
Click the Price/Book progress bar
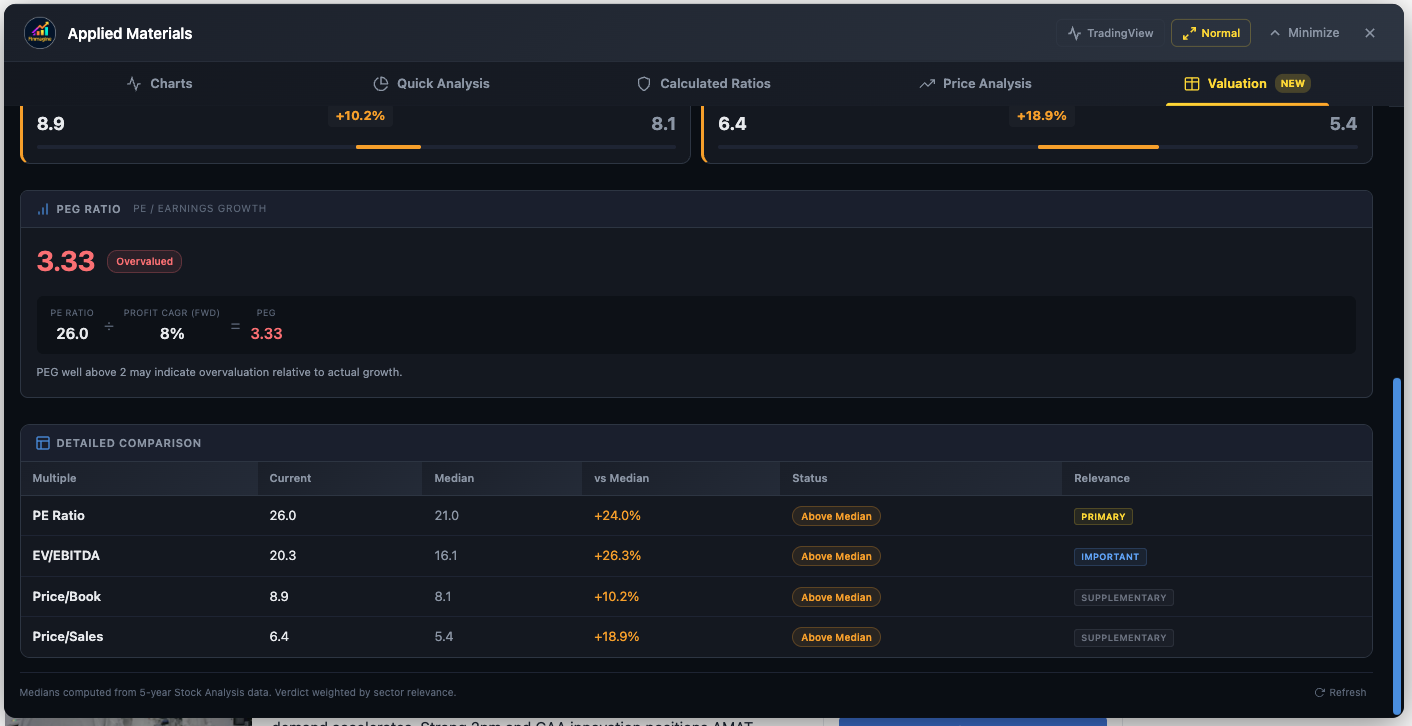pyautogui.click(x=388, y=146)
